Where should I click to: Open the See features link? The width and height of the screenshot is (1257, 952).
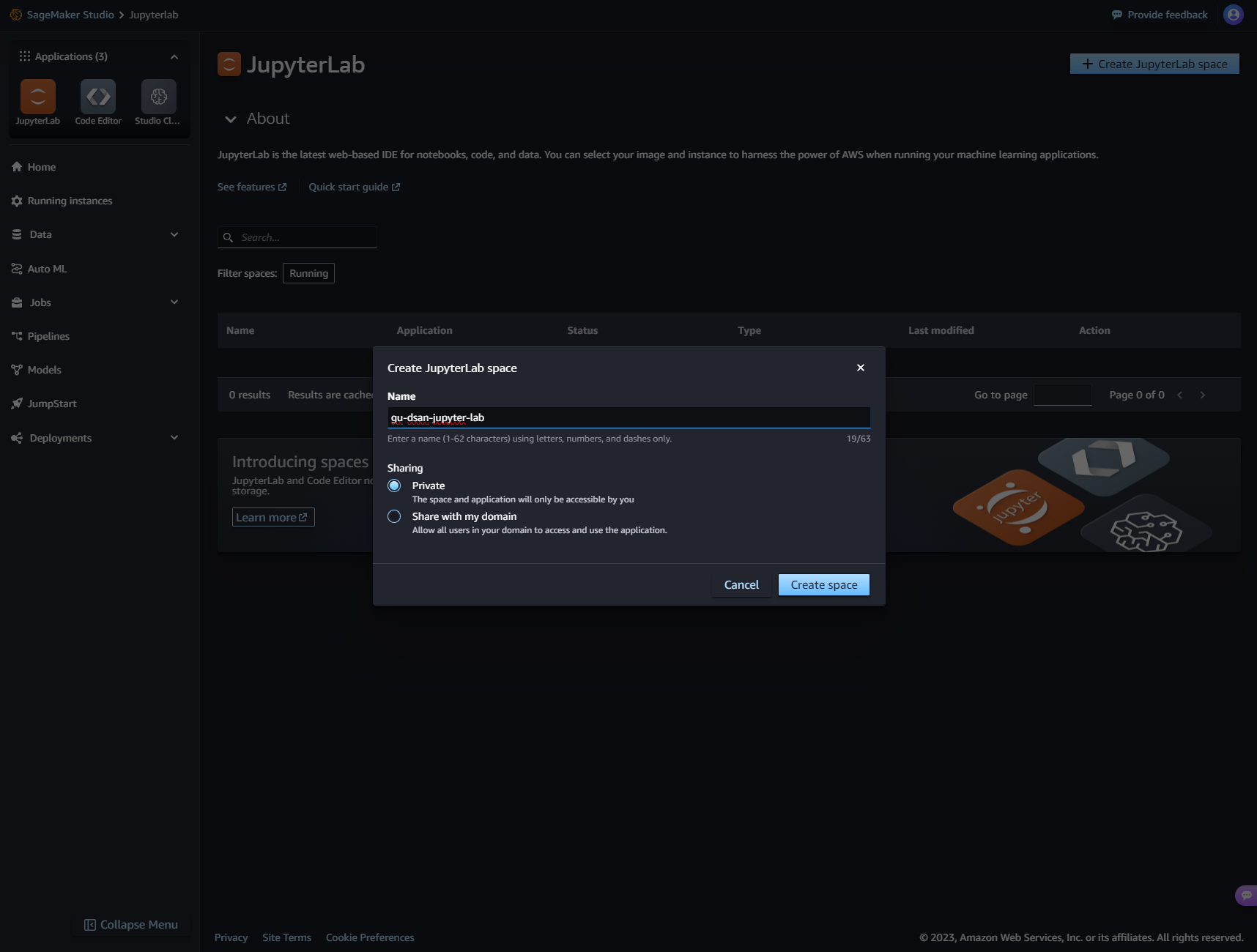(252, 187)
